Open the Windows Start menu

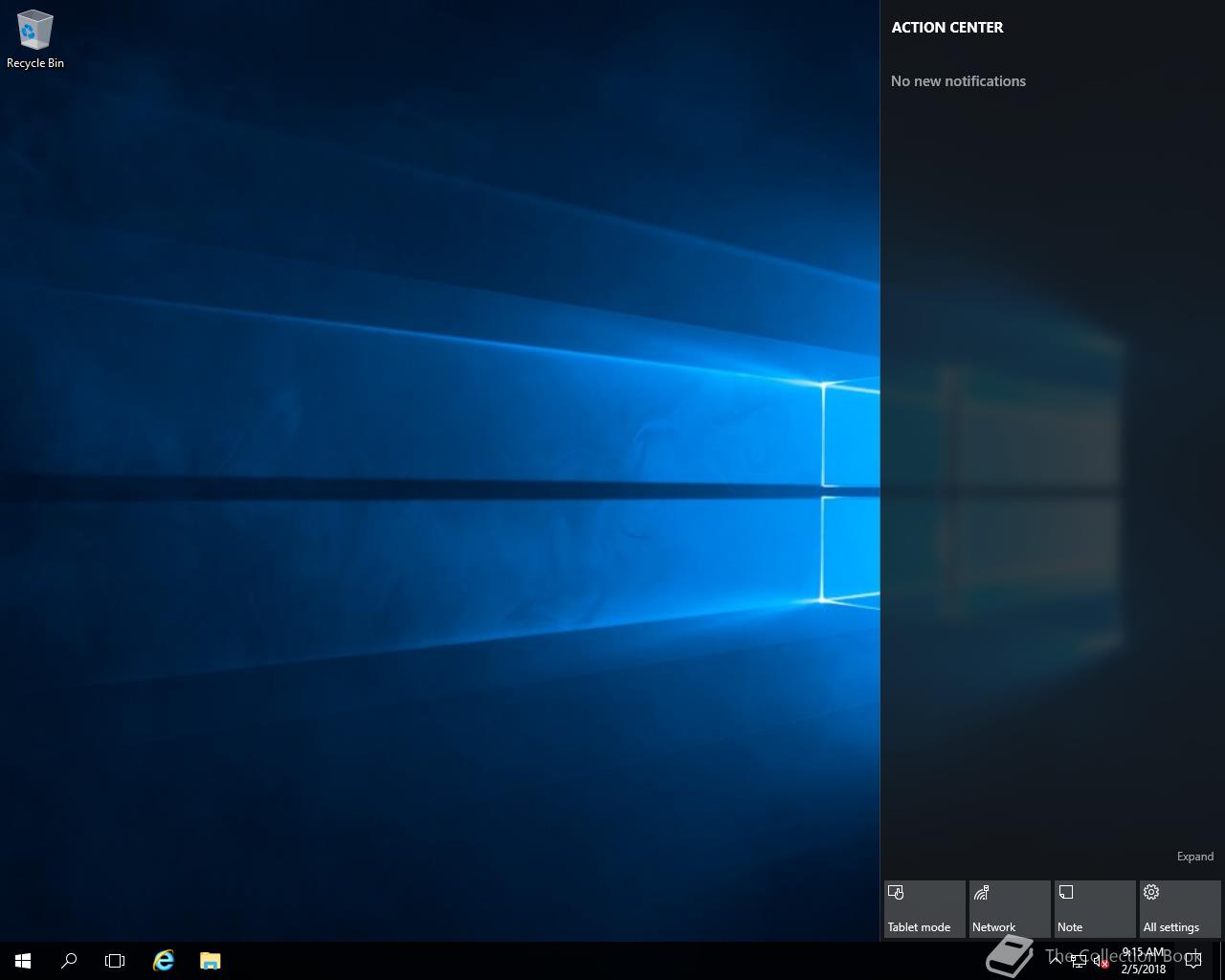click(x=23, y=961)
